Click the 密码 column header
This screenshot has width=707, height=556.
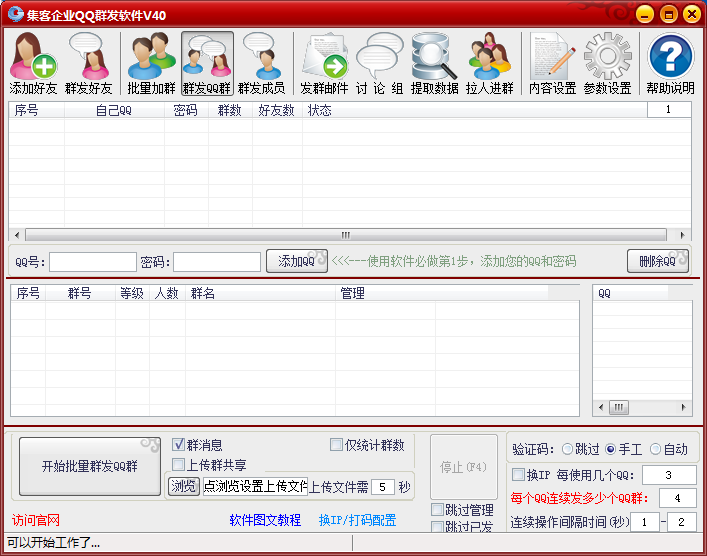(x=186, y=110)
